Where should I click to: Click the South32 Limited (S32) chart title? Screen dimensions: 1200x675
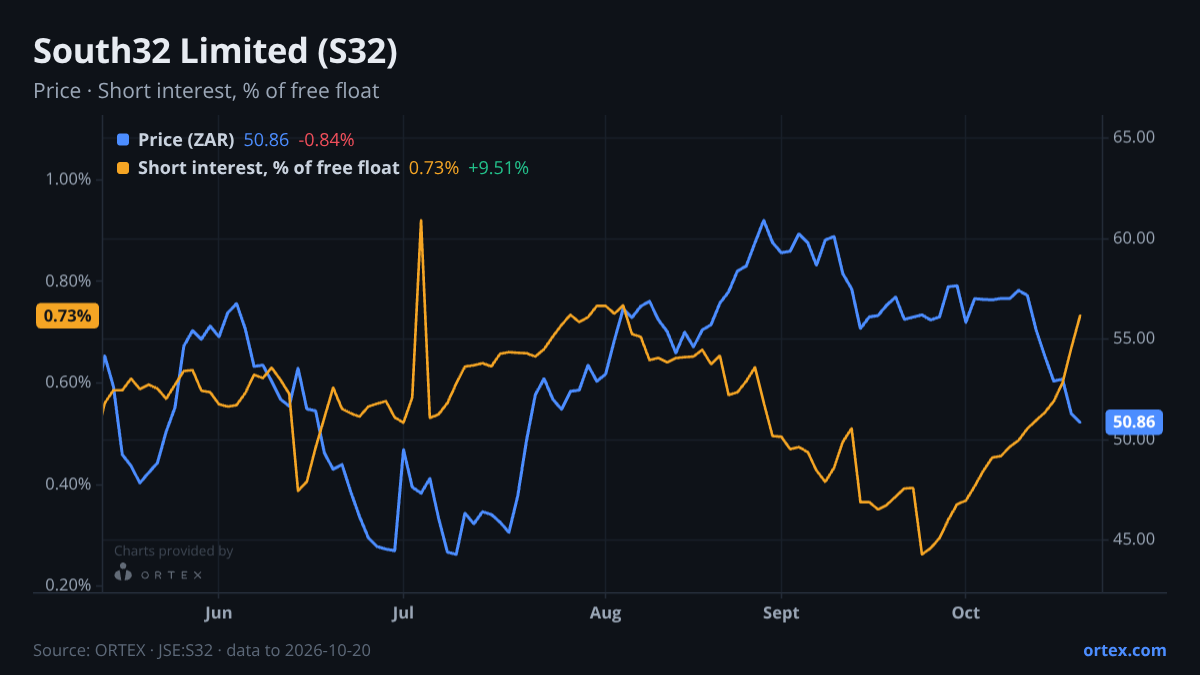point(216,52)
